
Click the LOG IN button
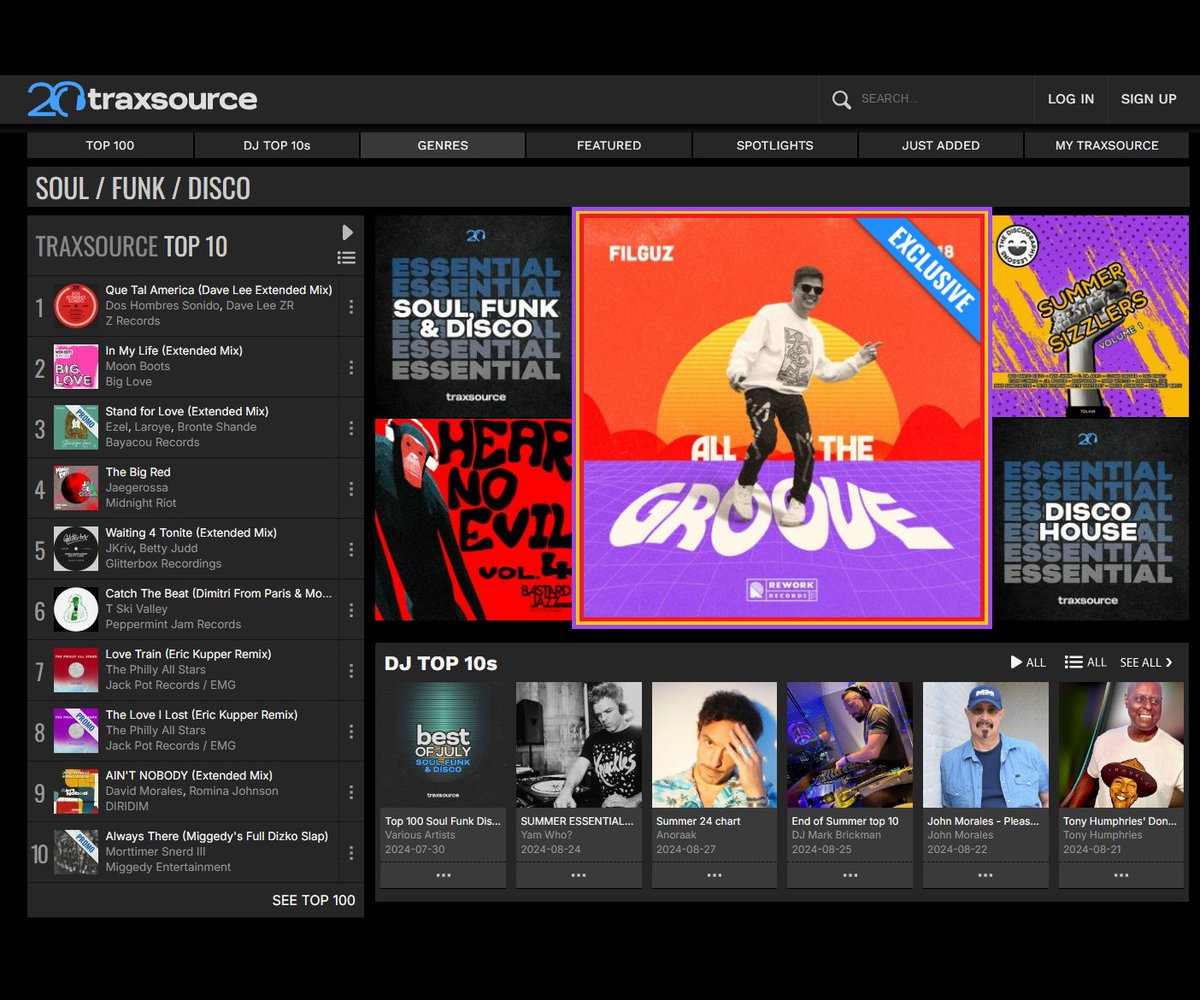1071,99
